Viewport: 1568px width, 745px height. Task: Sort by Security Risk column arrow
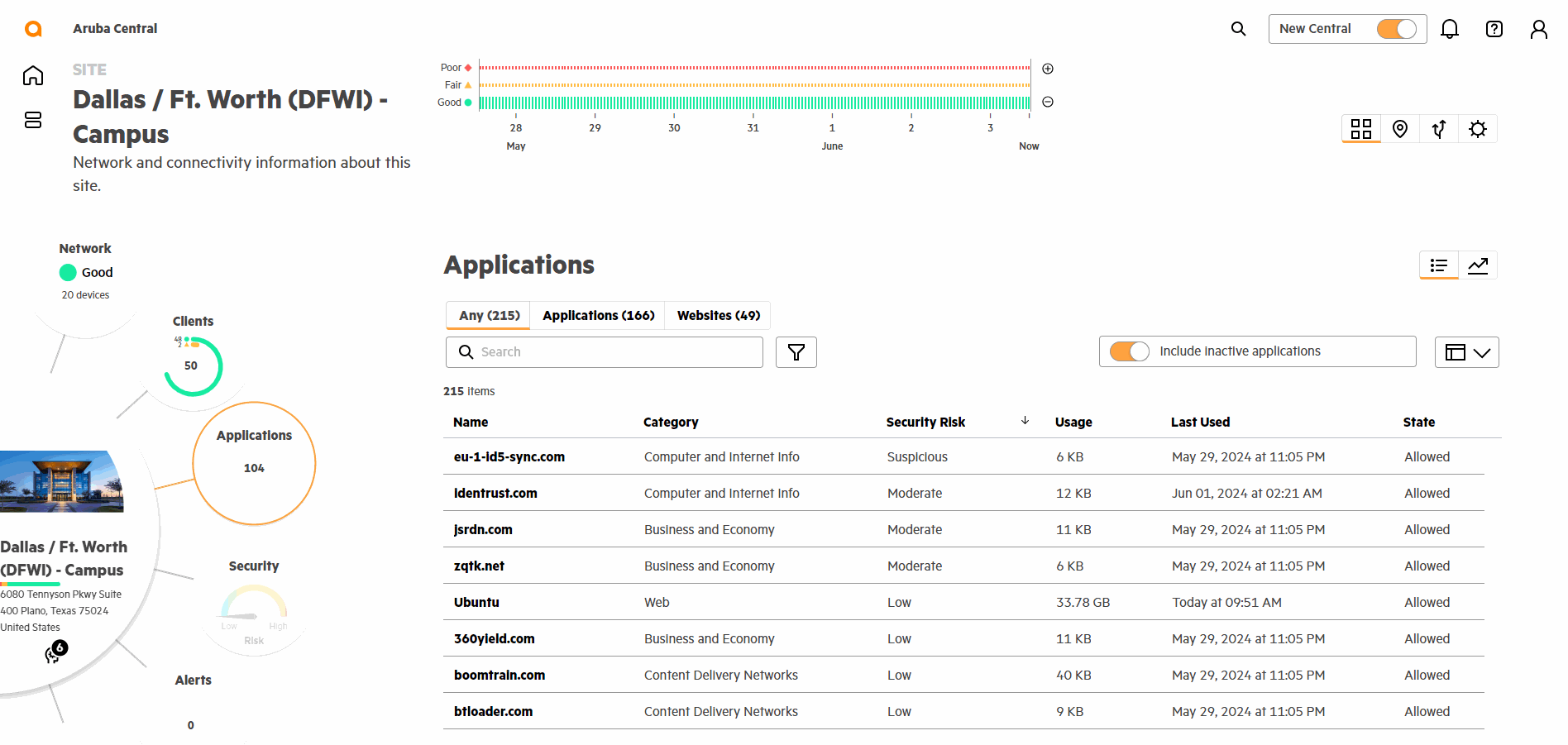(x=1025, y=421)
